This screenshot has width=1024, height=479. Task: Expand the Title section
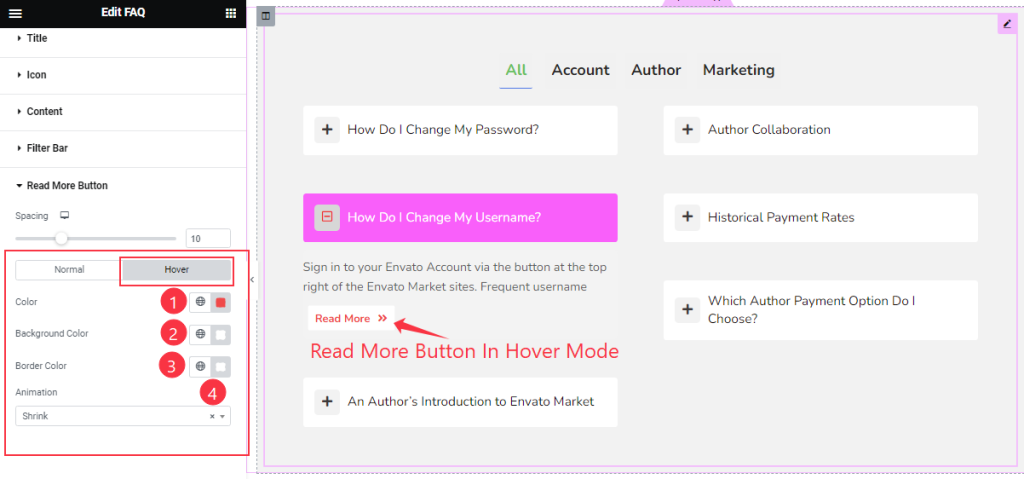coord(123,39)
